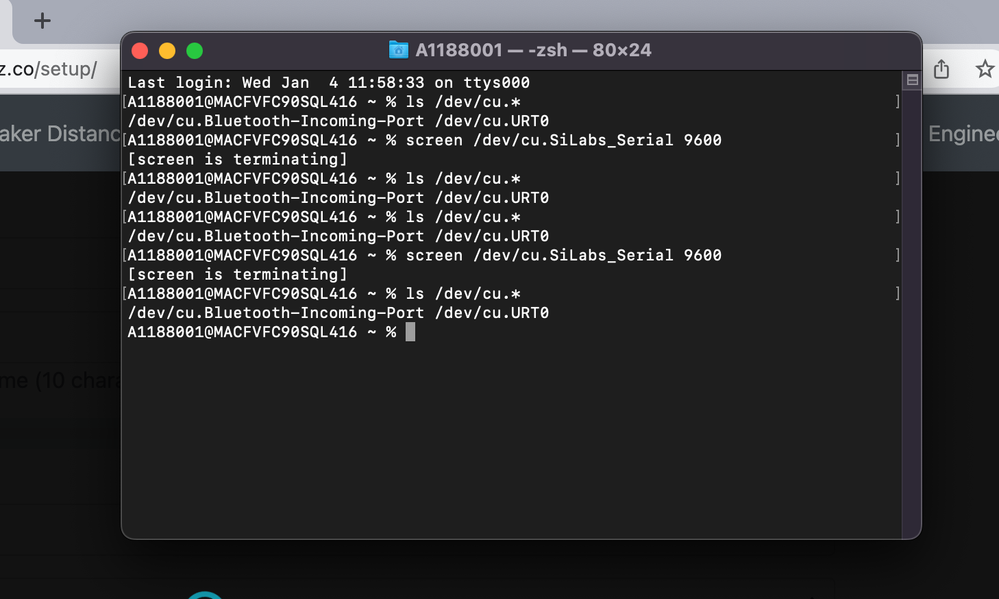Minimize the Terminal window using yellow button

click(167, 50)
